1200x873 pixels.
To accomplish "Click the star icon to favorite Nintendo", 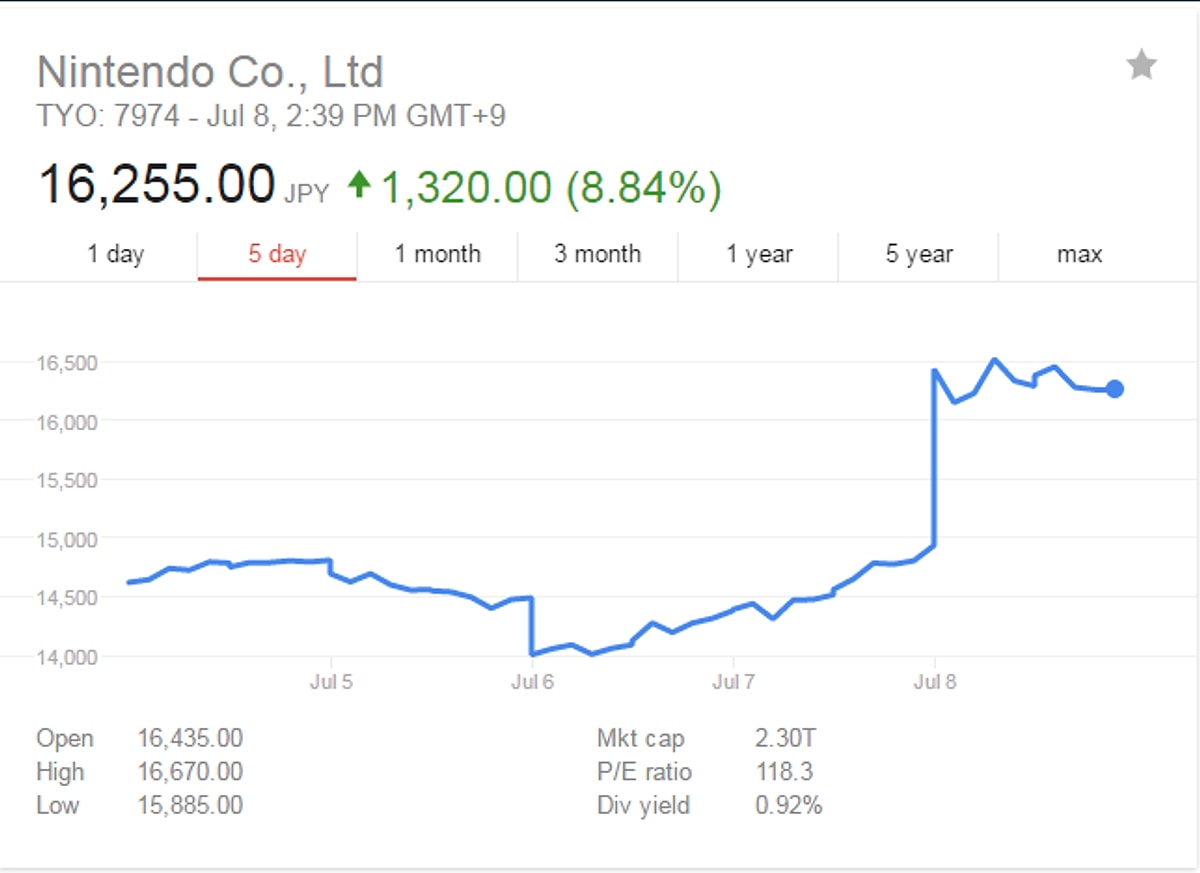I will coord(1141,66).
